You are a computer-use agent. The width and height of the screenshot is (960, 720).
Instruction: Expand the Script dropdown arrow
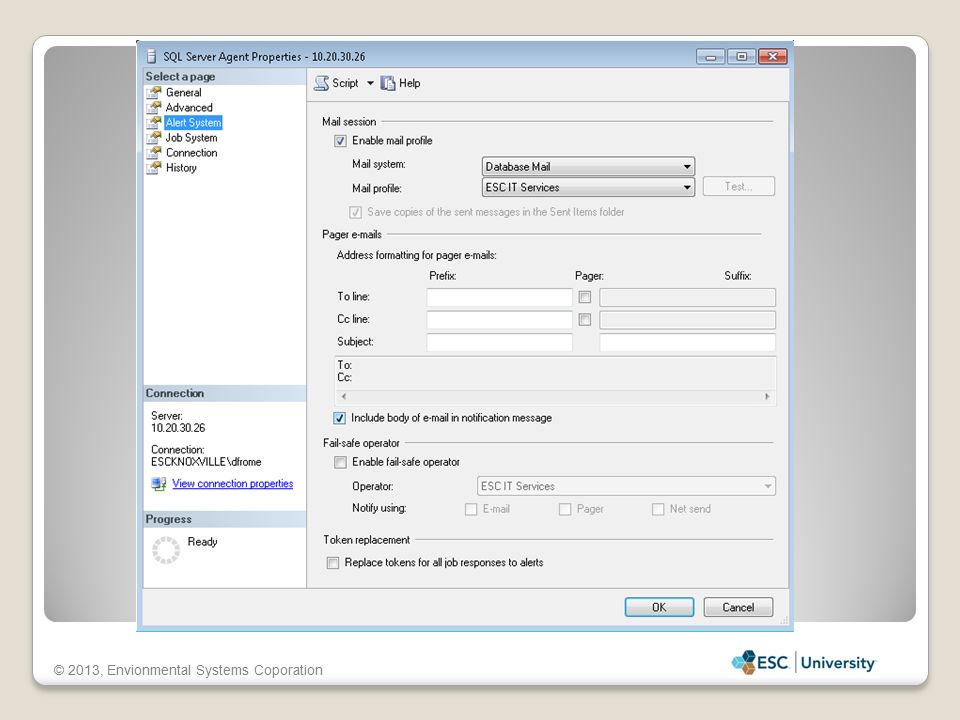point(370,83)
